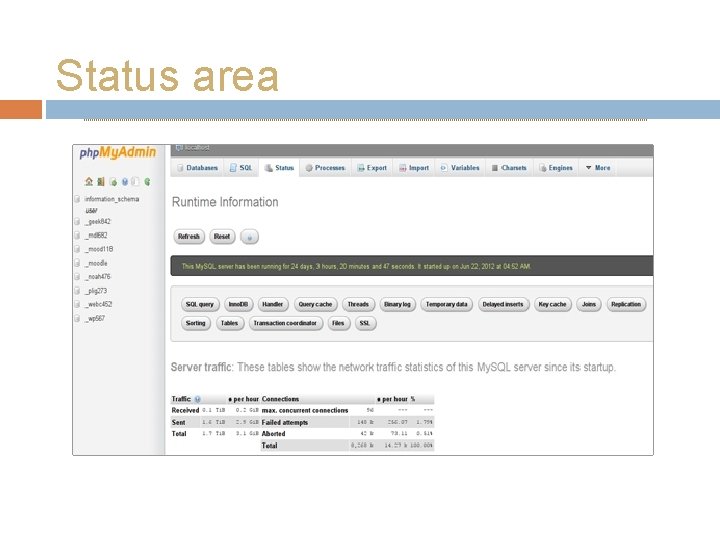Jump to SSL section
The image size is (720, 540).
click(x=365, y=323)
